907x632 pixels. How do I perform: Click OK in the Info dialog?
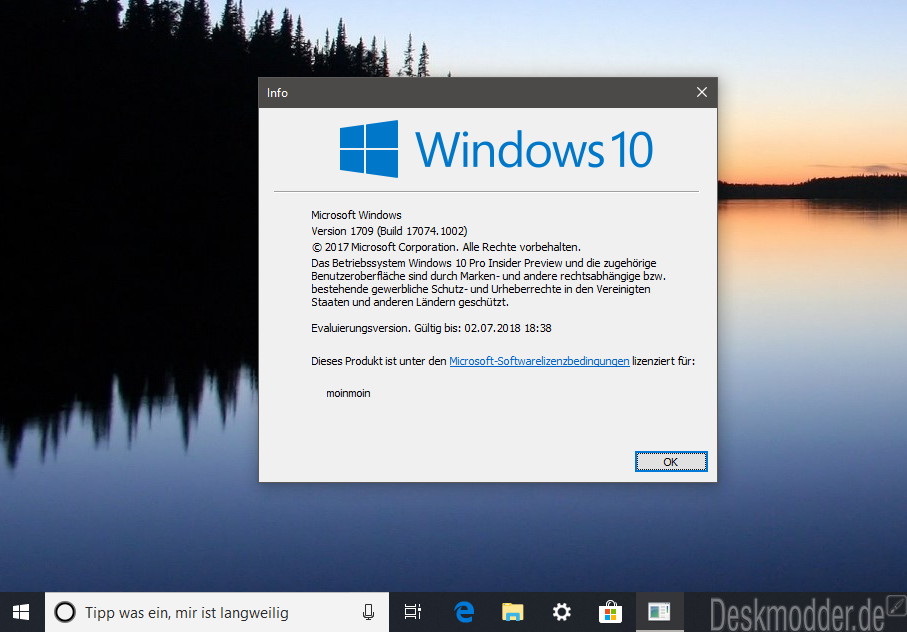click(x=671, y=461)
